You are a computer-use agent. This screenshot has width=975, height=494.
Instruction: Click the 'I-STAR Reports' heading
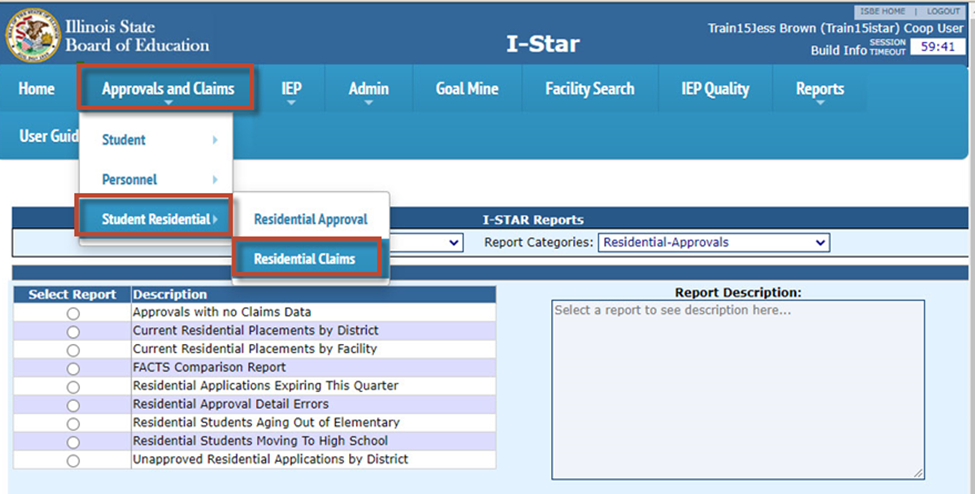[534, 220]
